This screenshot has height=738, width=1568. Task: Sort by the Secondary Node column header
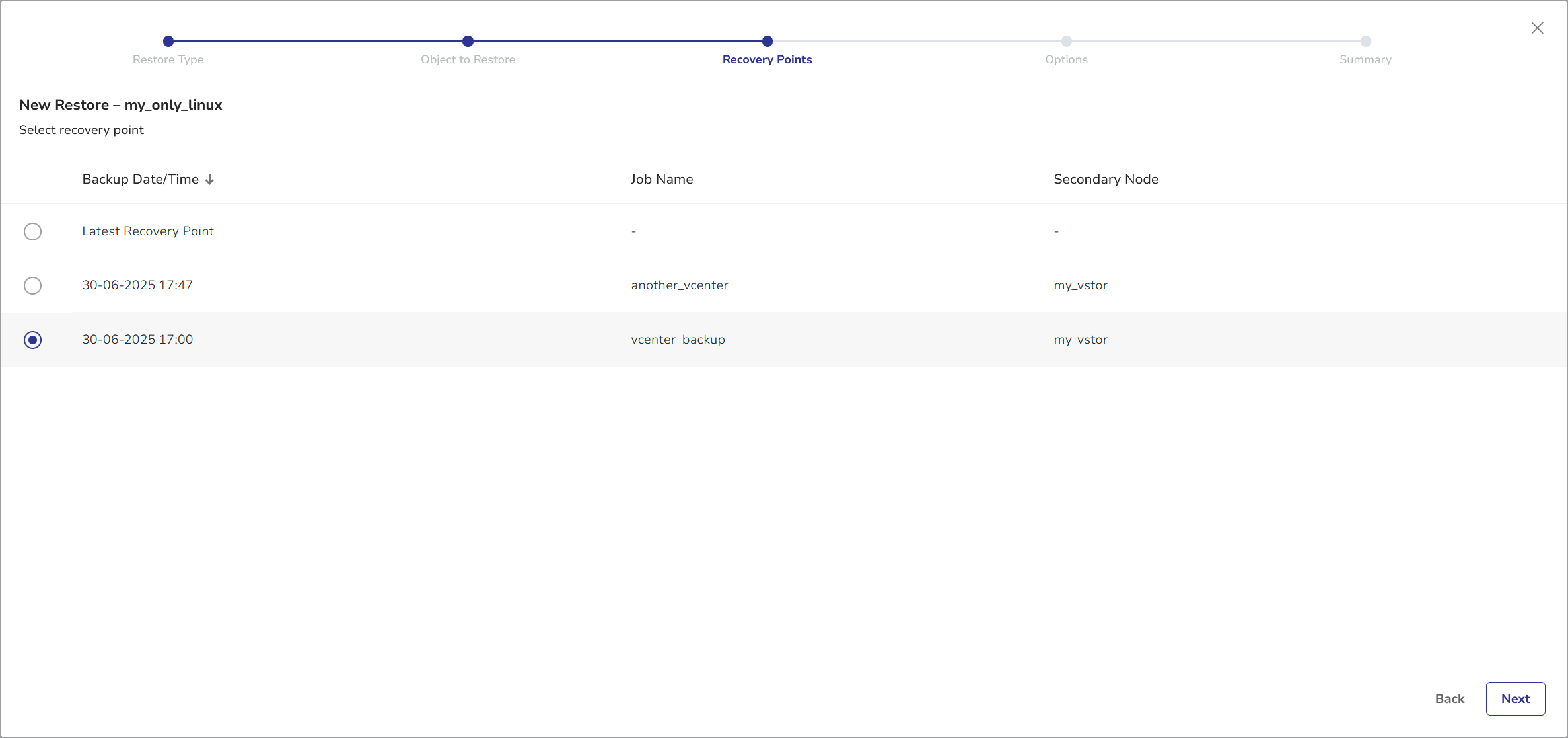point(1106,179)
